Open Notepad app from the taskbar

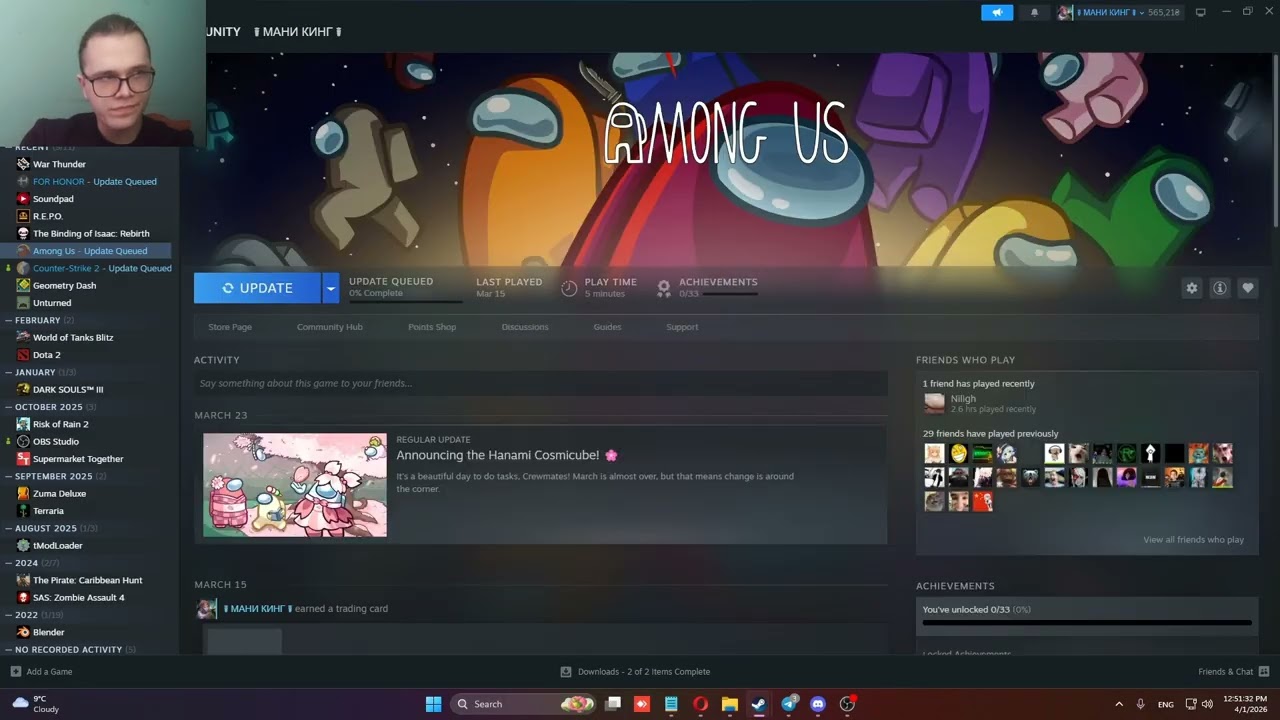[x=671, y=704]
